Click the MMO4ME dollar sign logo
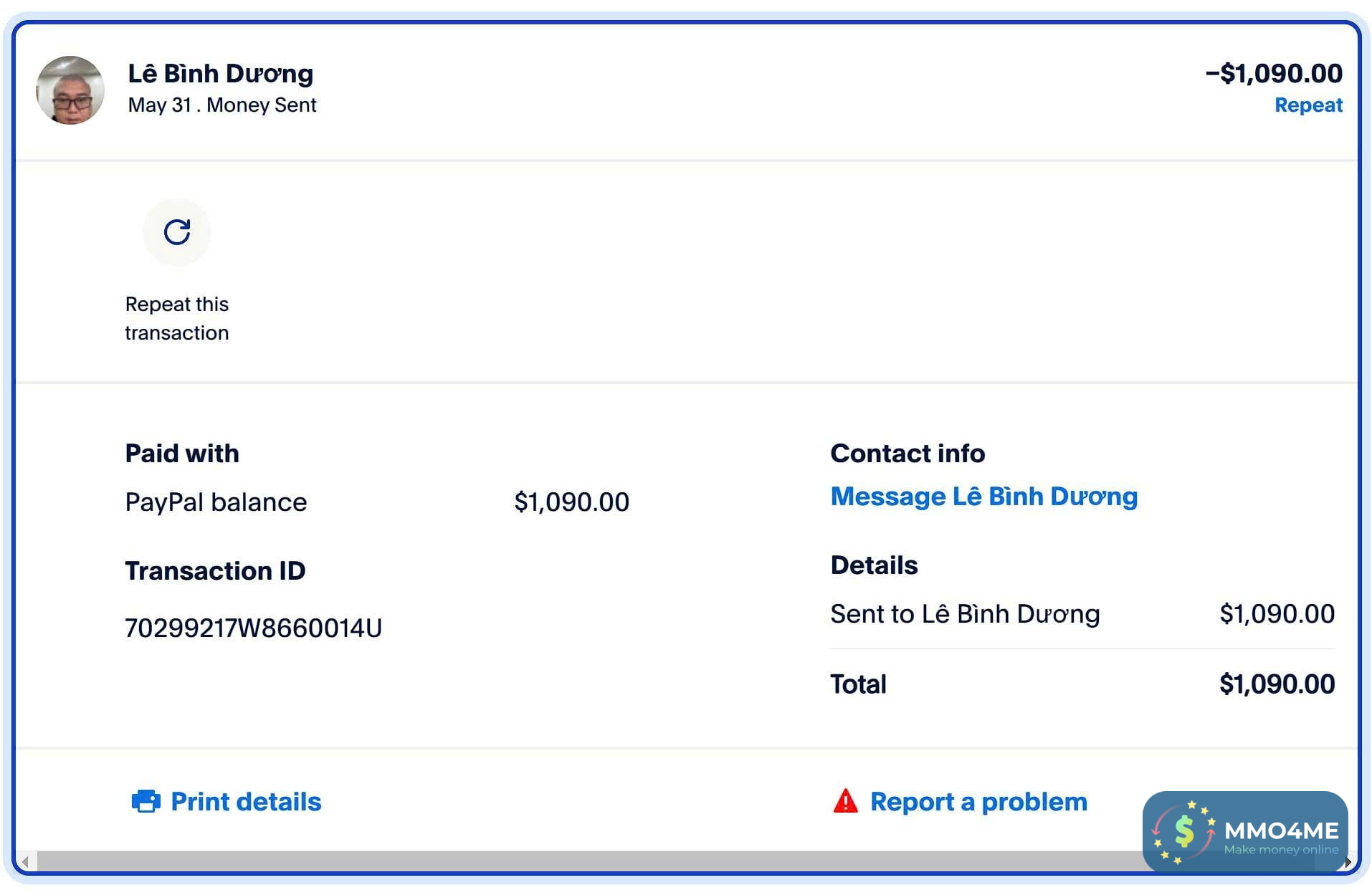Screen dimensions: 1372x890 pos(1184,832)
